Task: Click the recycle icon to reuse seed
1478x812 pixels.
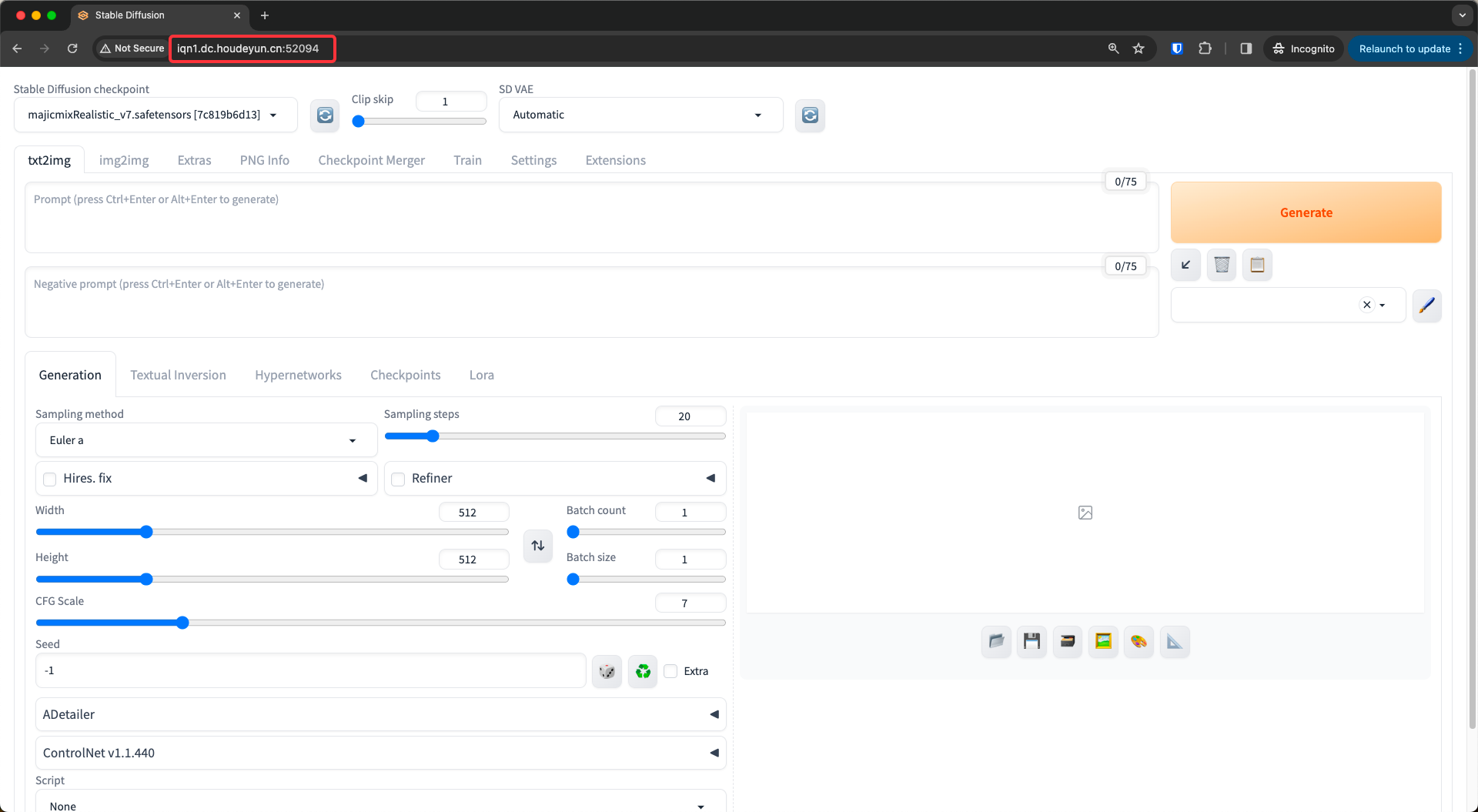Action: [x=643, y=671]
